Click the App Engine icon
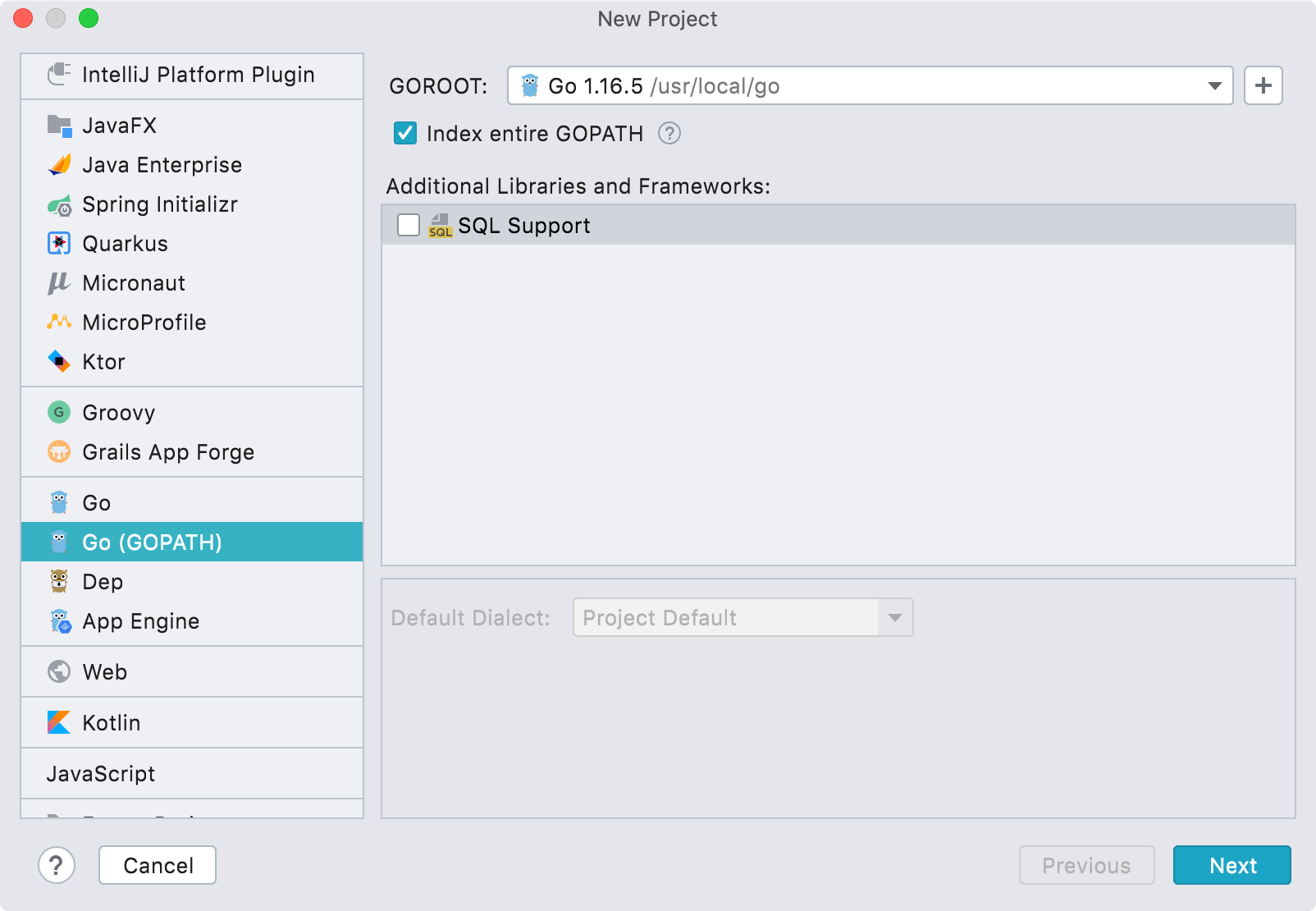Image resolution: width=1316 pixels, height=911 pixels. pyautogui.click(x=58, y=621)
